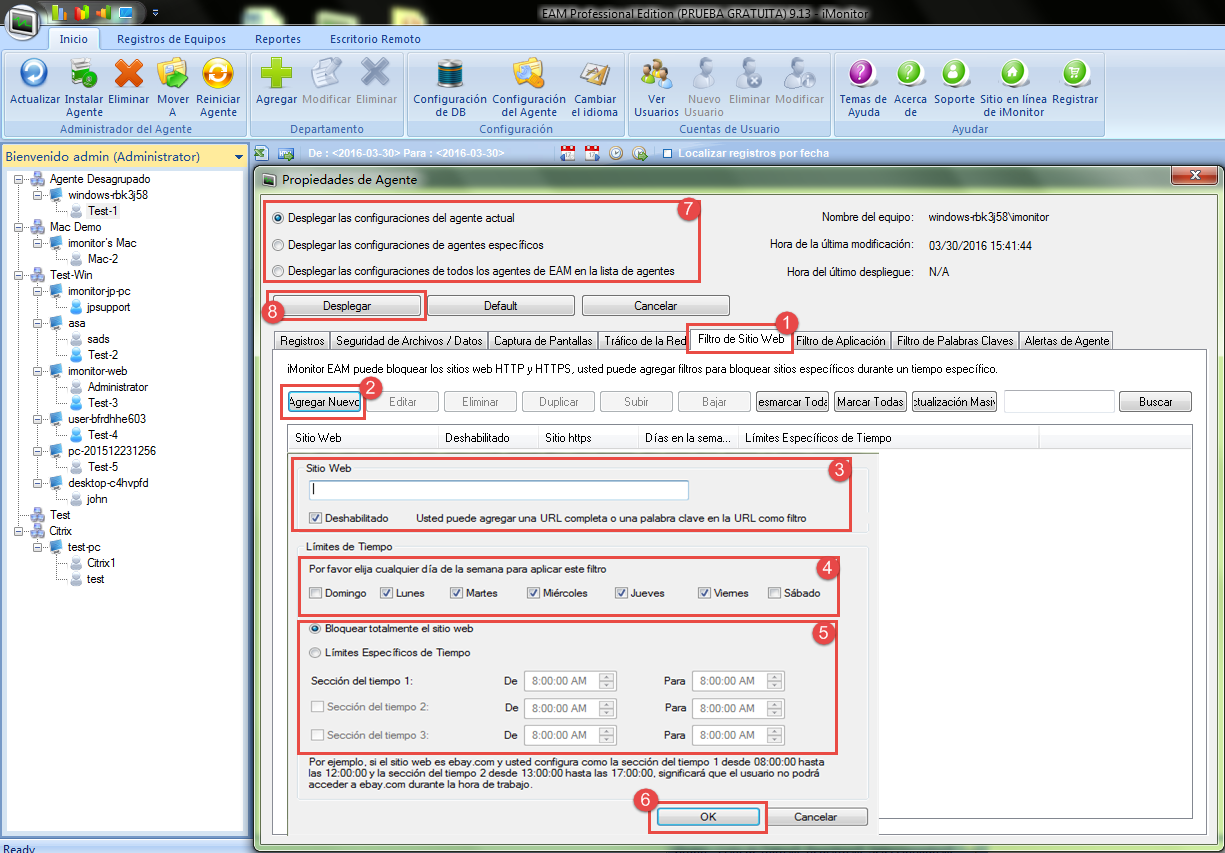Click the Desplegar button

pyautogui.click(x=348, y=305)
